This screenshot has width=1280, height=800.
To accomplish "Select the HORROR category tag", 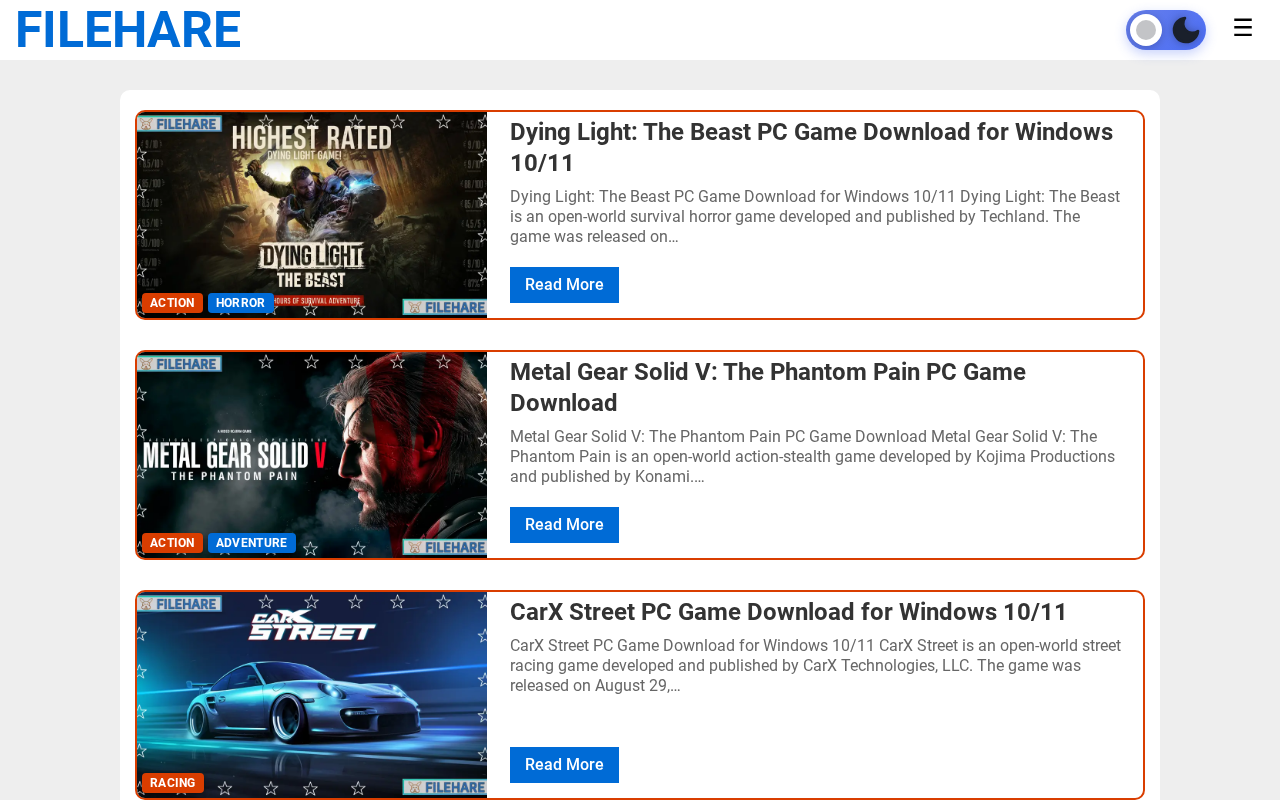I will pyautogui.click(x=240, y=303).
